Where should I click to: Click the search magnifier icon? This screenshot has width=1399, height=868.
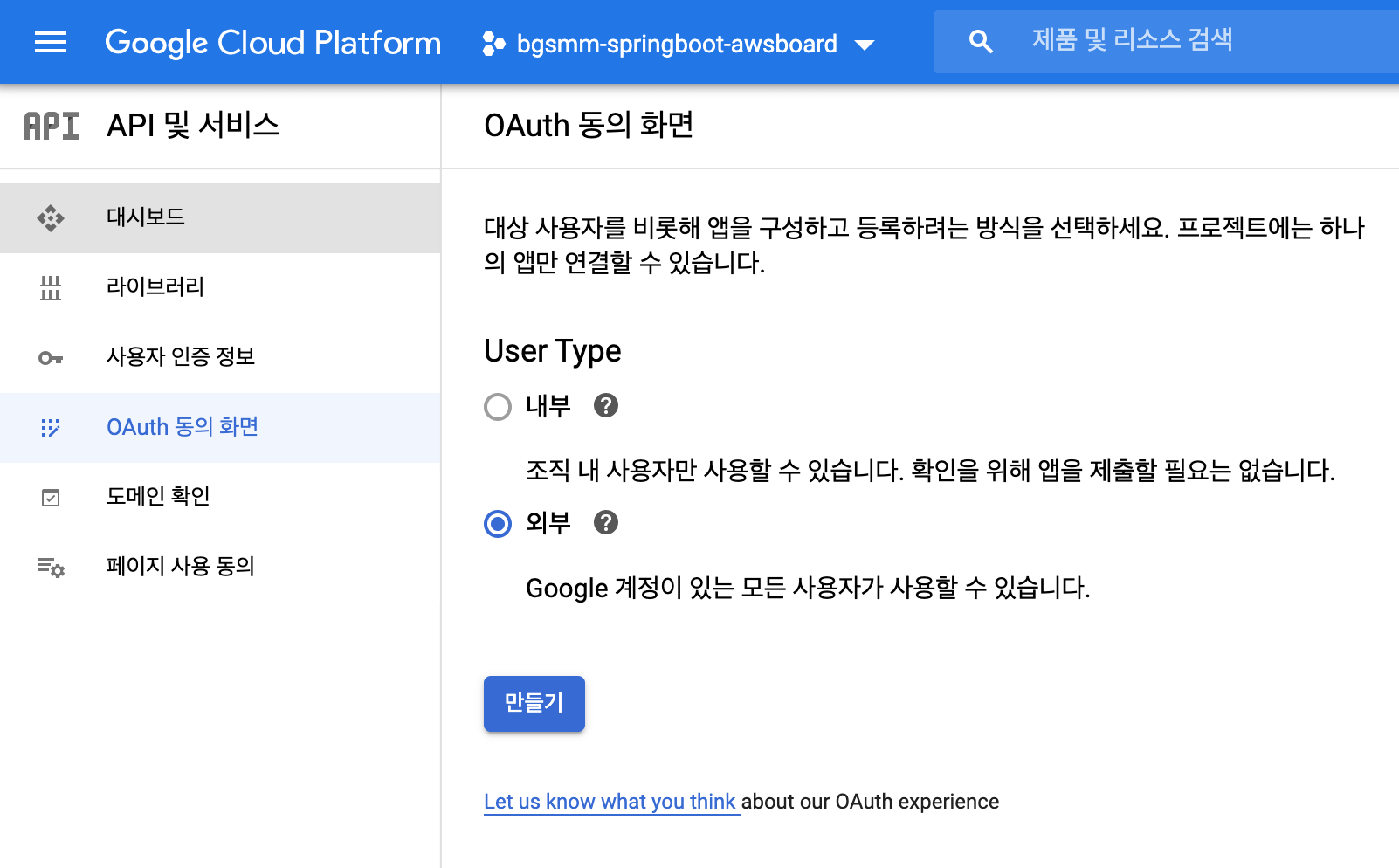(x=981, y=42)
